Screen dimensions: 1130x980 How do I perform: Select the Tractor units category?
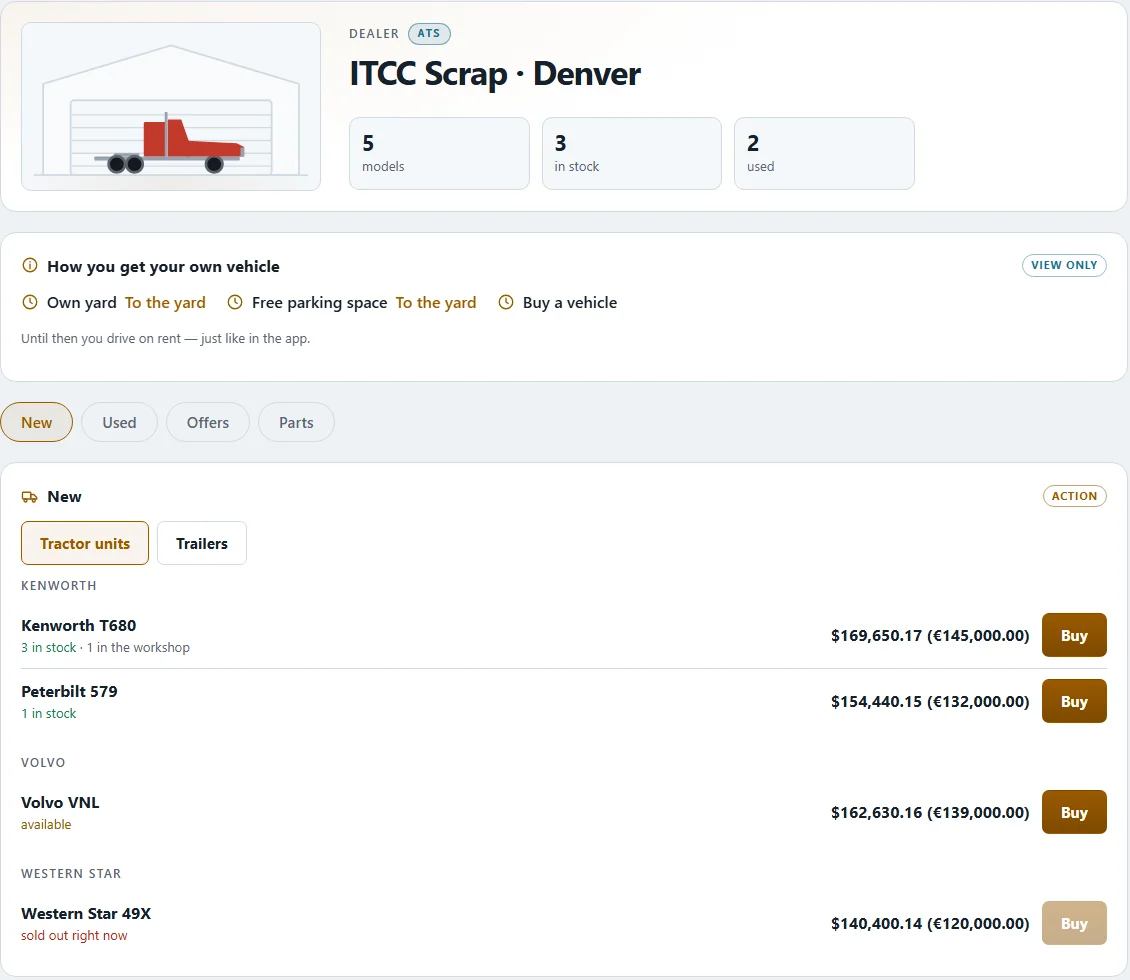click(x=85, y=543)
